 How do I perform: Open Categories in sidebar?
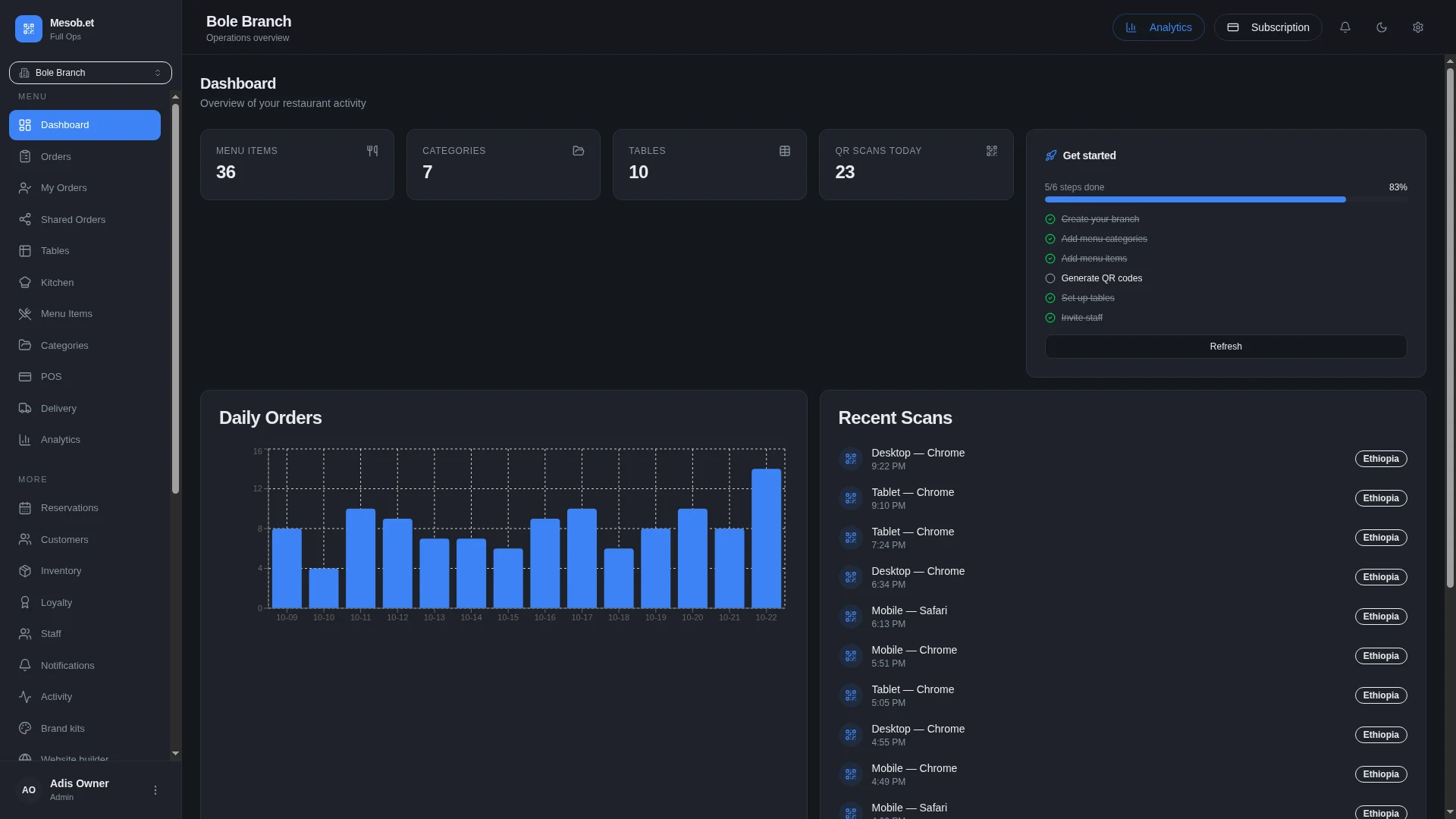pos(85,345)
